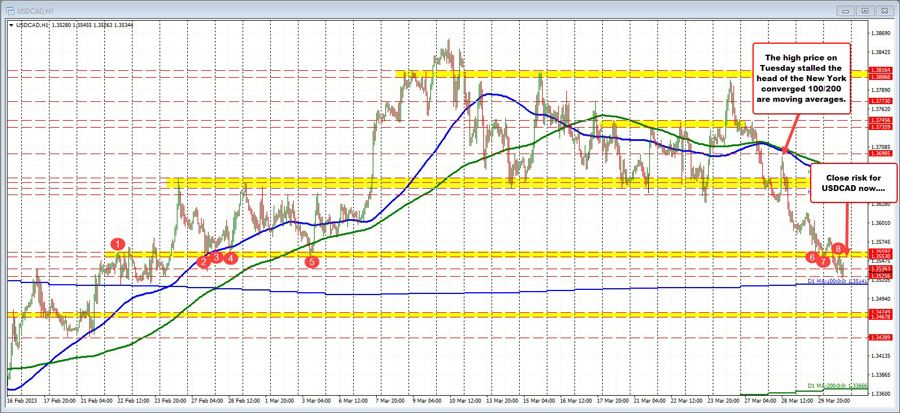Screen dimensions: 900x413
Task: Select the red circle marker numbered 6
Action: (x=811, y=257)
